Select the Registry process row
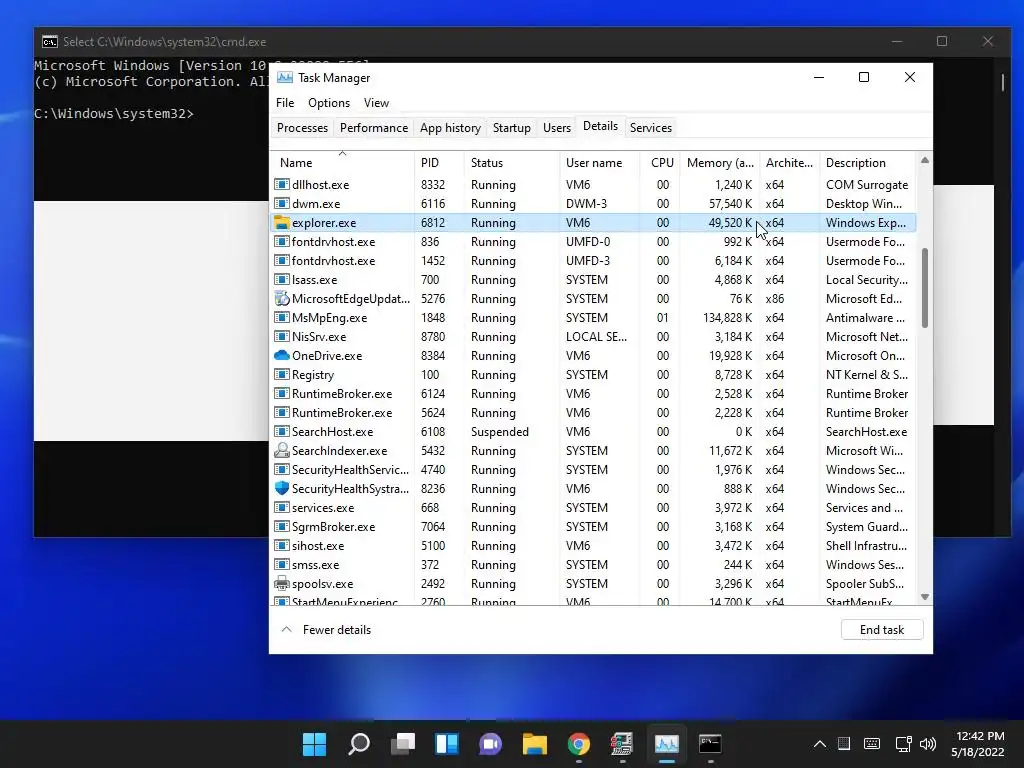The width and height of the screenshot is (1024, 768). pos(593,375)
